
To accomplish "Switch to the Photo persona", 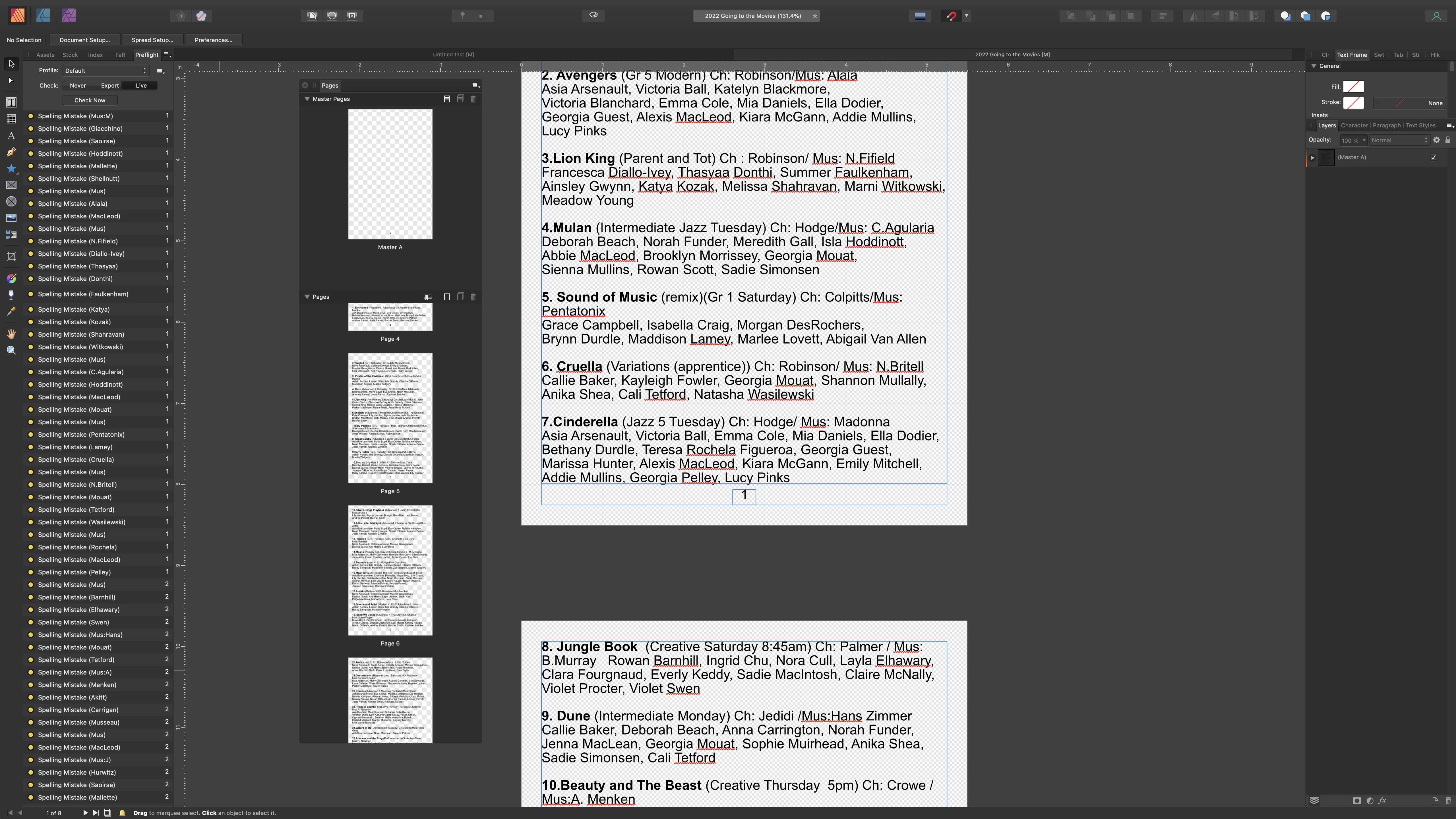I will click(x=68, y=16).
